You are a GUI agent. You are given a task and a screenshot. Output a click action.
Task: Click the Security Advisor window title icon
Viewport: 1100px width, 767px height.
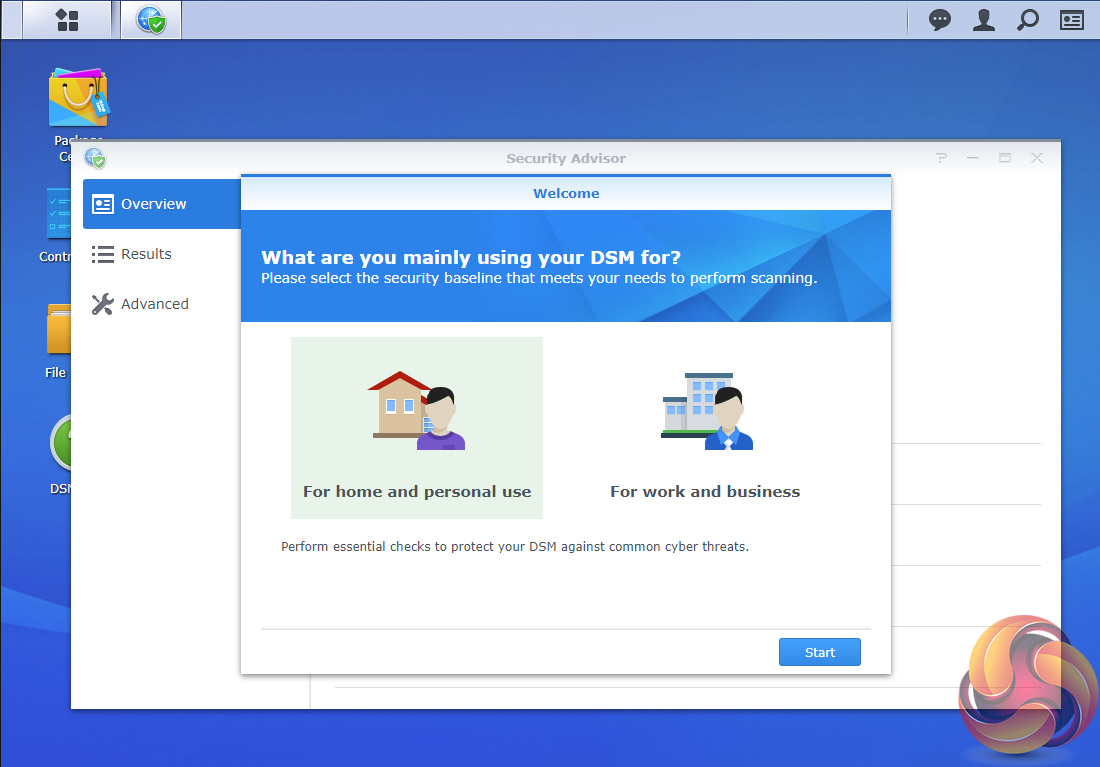coord(95,158)
